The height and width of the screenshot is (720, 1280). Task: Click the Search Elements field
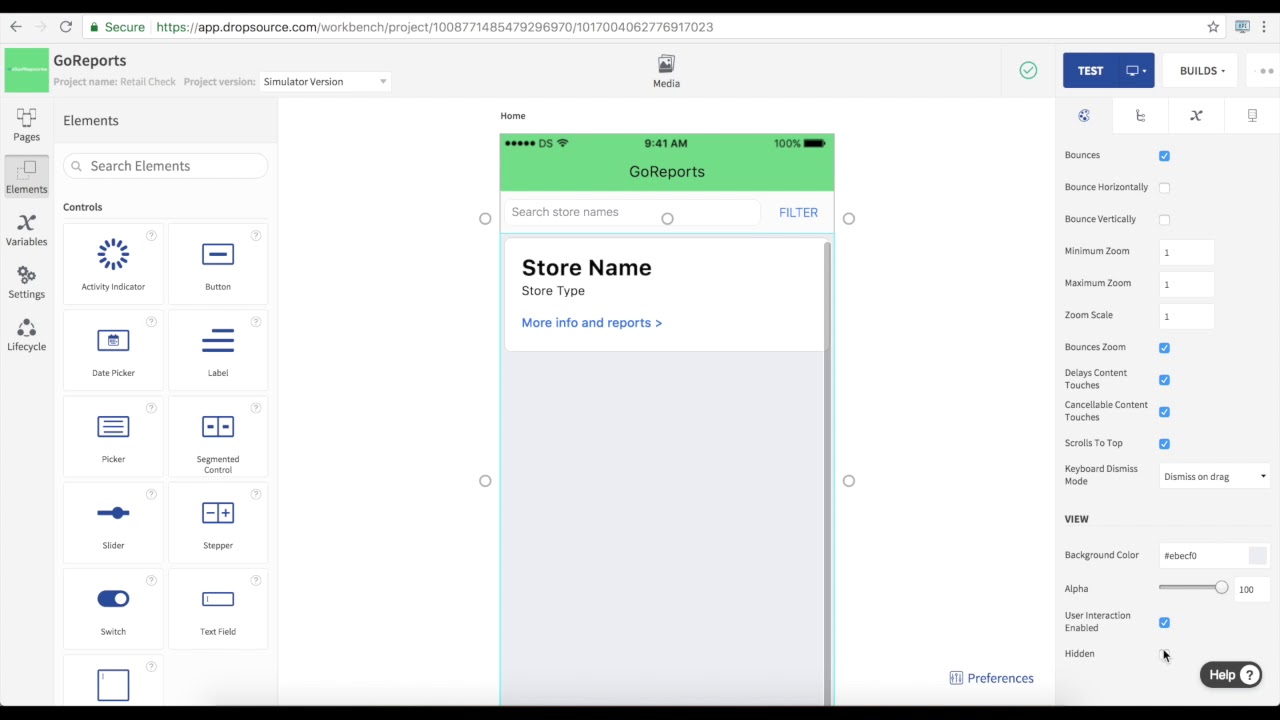(x=166, y=166)
